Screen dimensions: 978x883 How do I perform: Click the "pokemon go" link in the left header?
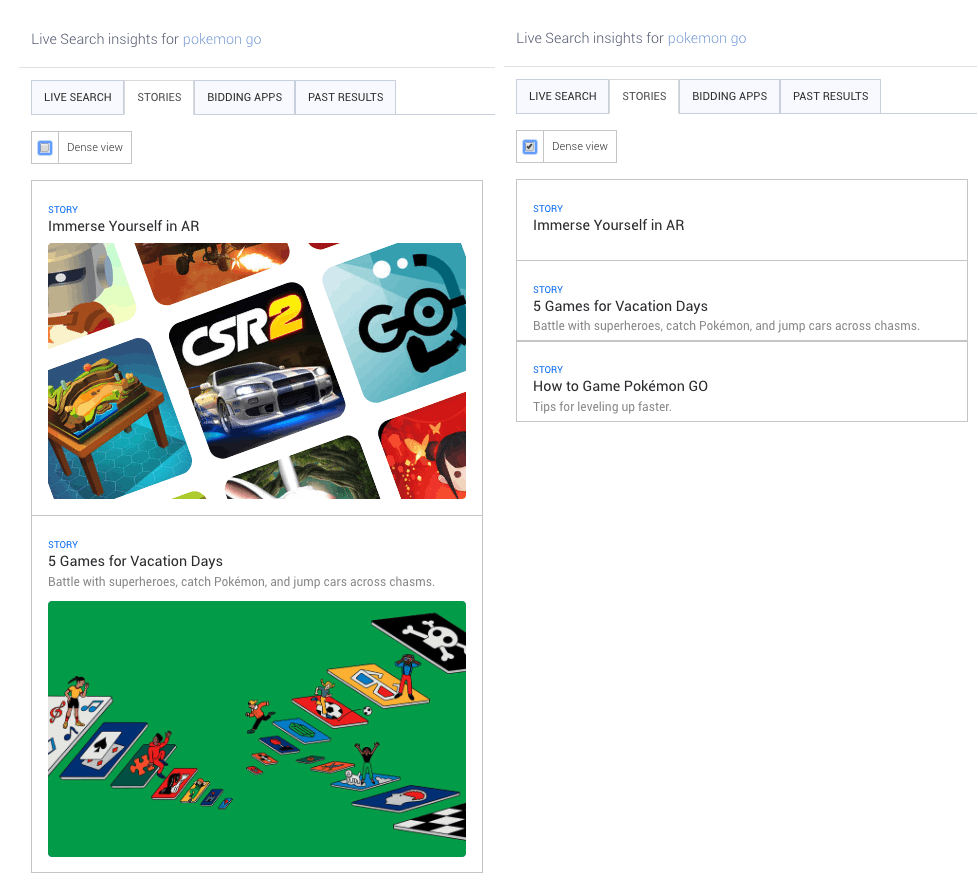pyautogui.click(x=221, y=40)
